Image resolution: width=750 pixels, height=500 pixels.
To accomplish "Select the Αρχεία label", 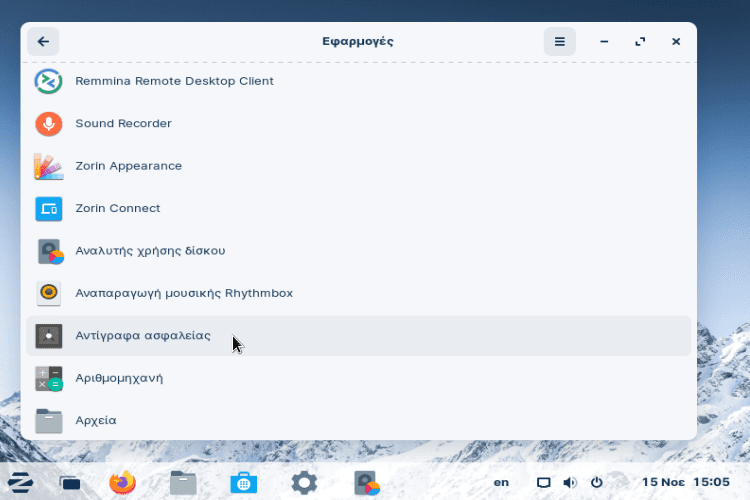I will click(96, 421).
